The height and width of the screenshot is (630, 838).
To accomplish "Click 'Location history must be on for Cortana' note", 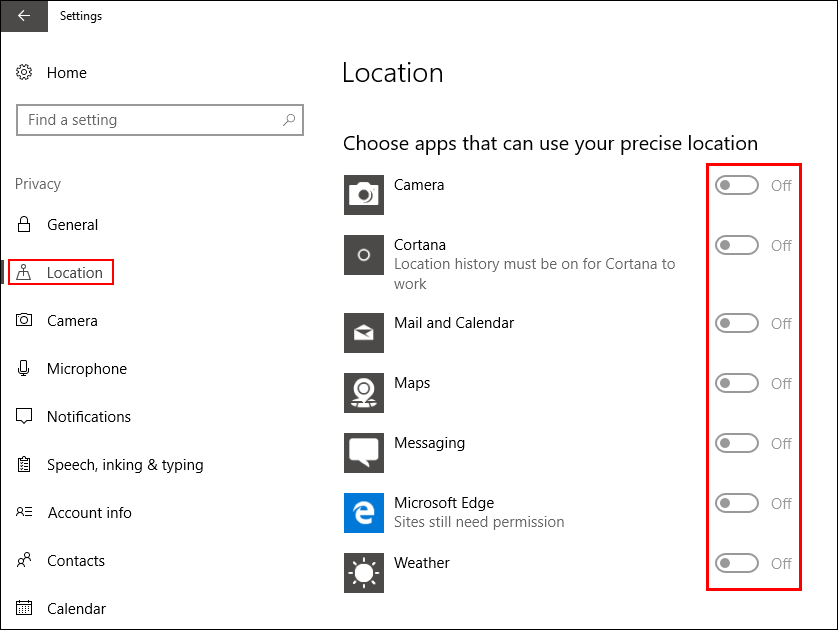I will [x=534, y=274].
